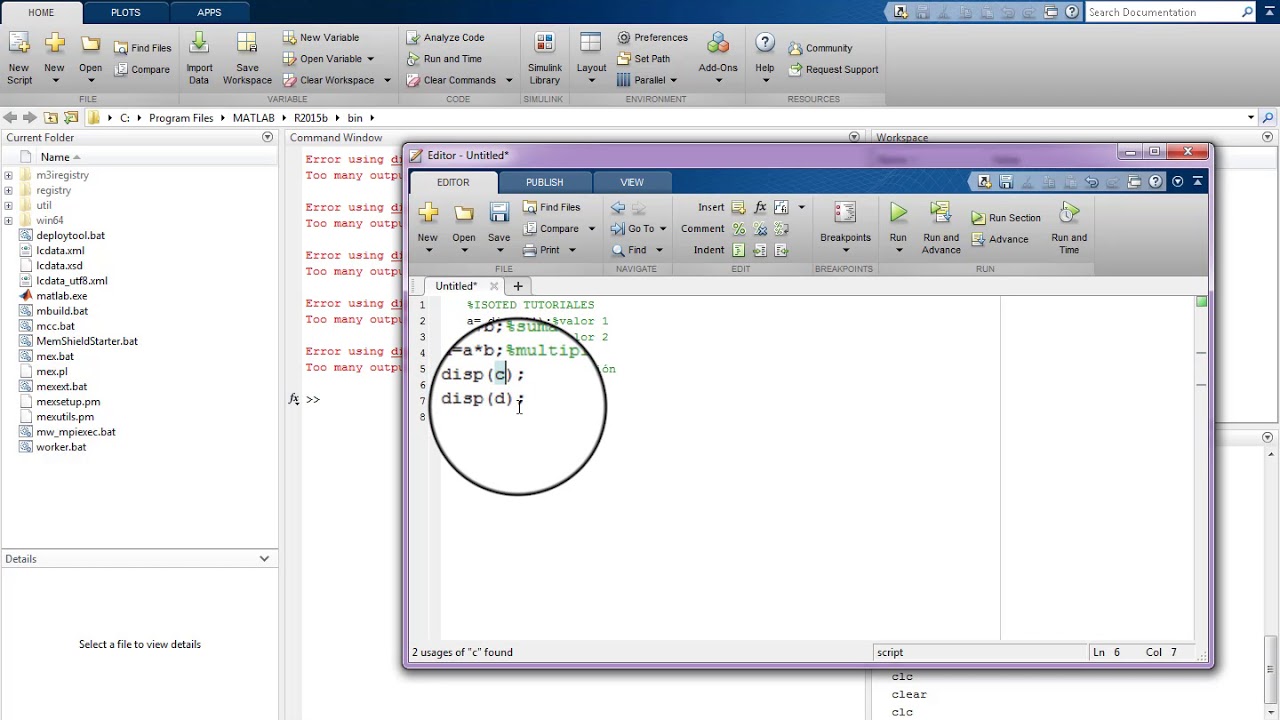1280x720 pixels.
Task: Click Analyze Code
Action: tap(445, 38)
